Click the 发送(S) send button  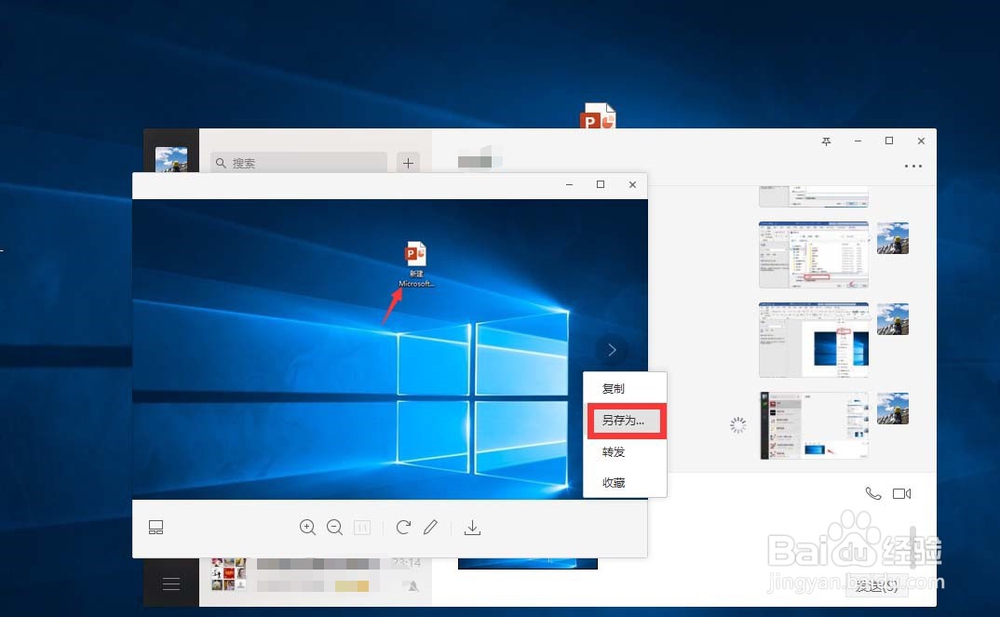(x=877, y=586)
